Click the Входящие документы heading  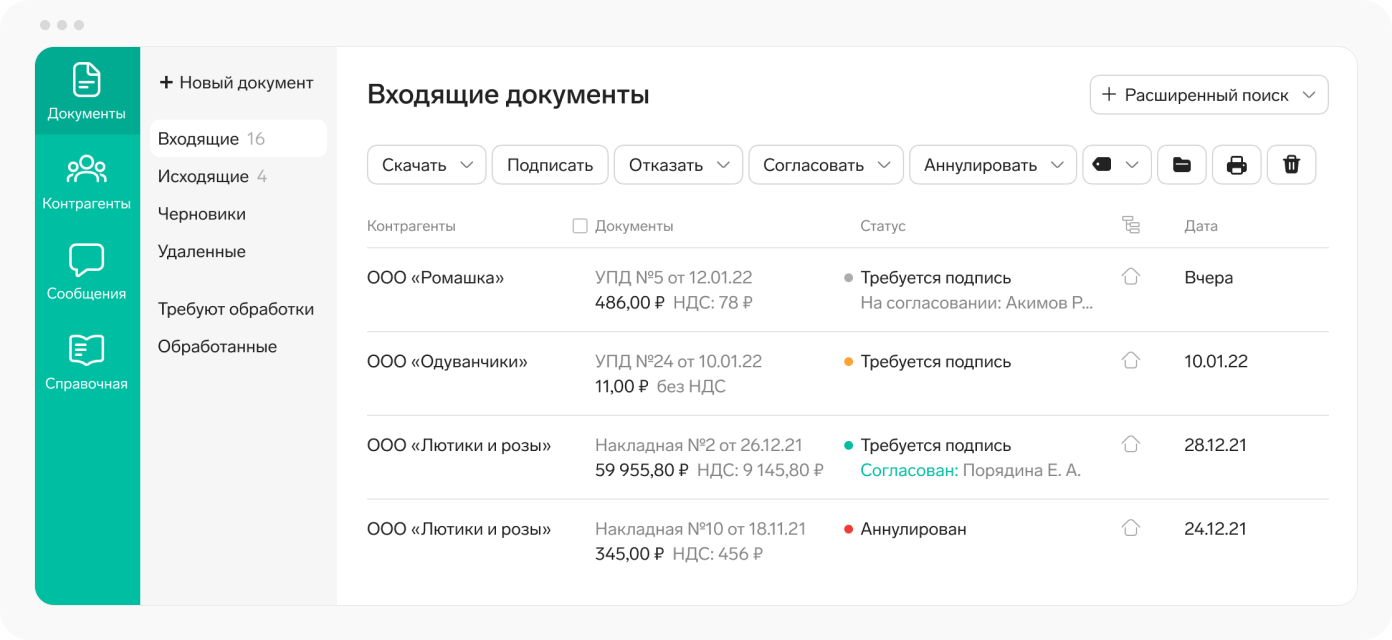[x=508, y=95]
